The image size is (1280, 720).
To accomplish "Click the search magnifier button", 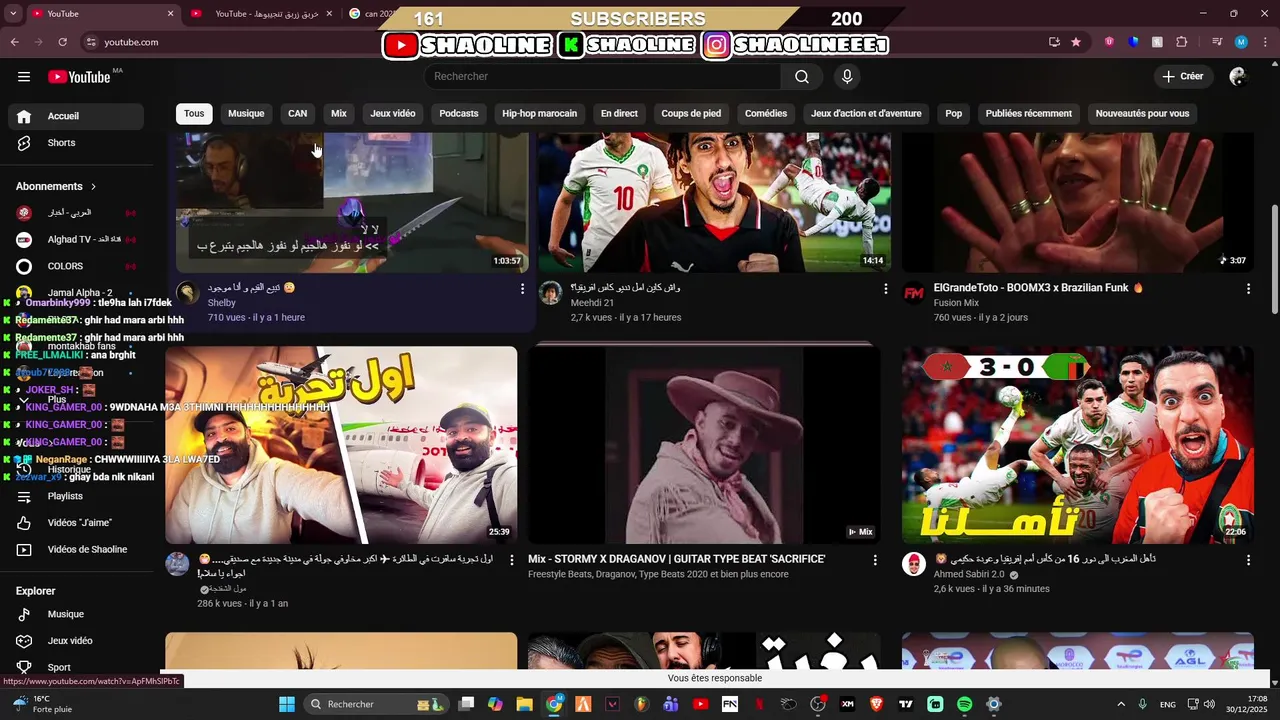I will click(802, 77).
